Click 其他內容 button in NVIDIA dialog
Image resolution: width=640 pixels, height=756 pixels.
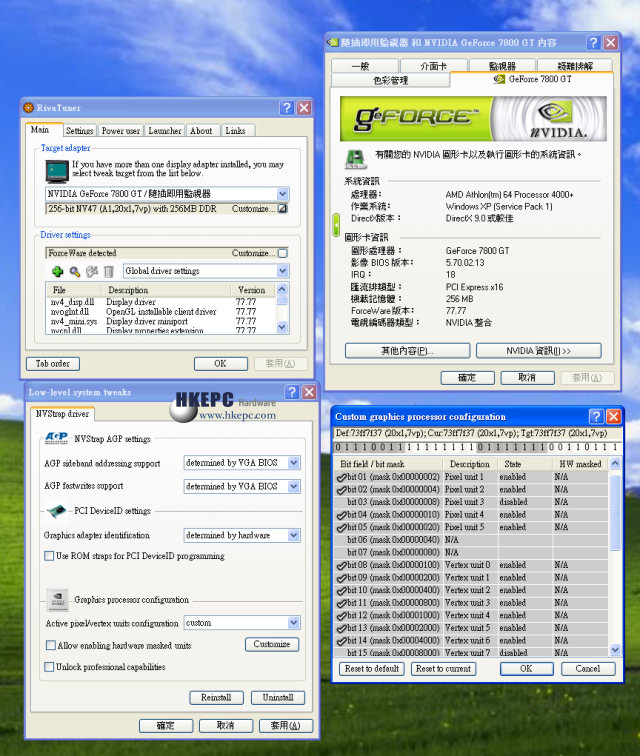(408, 351)
